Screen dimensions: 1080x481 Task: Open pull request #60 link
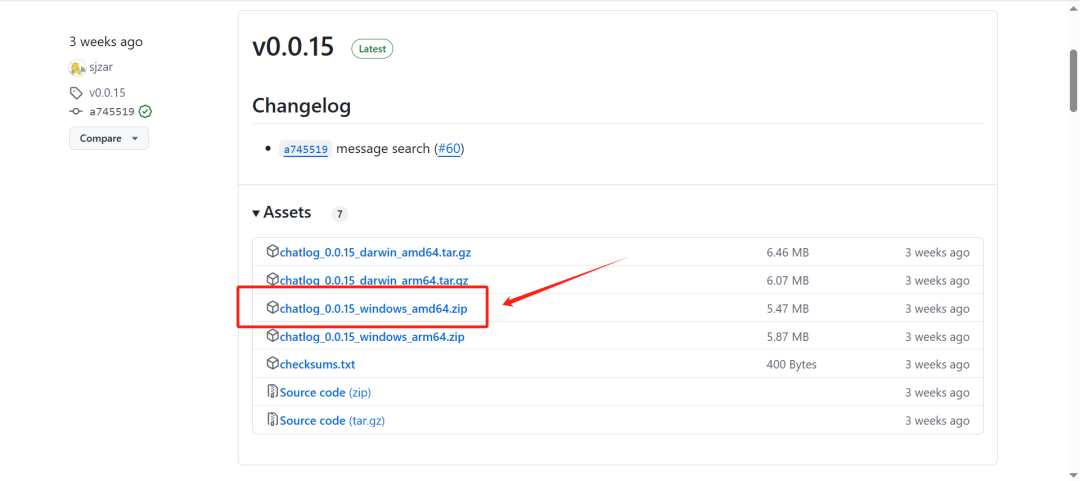[x=449, y=149]
